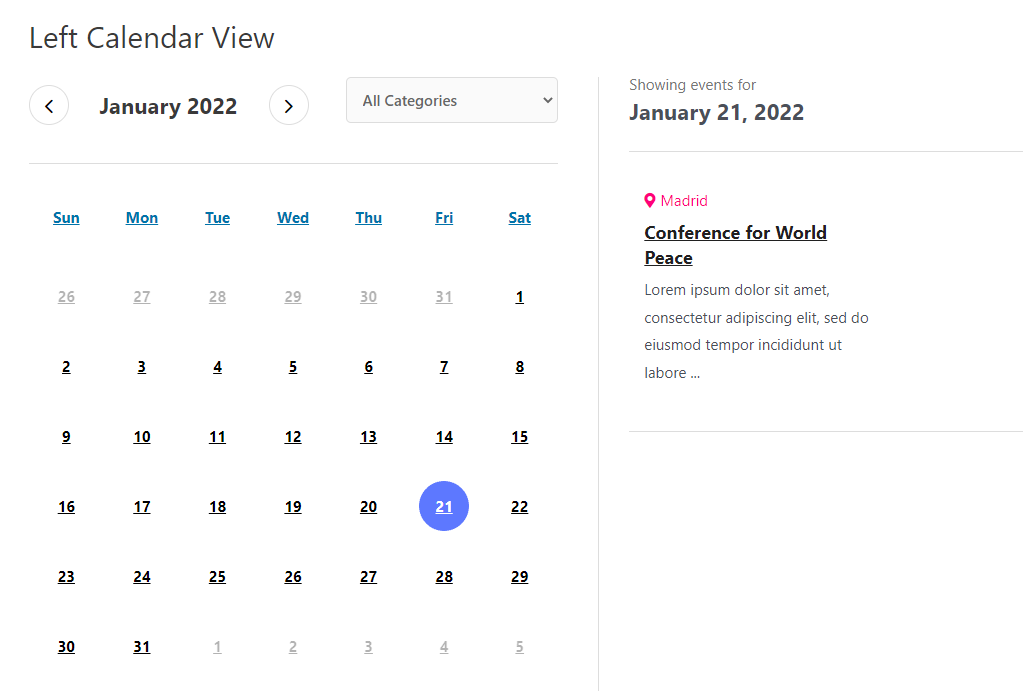Go to previous month with left arrow

coord(49,106)
